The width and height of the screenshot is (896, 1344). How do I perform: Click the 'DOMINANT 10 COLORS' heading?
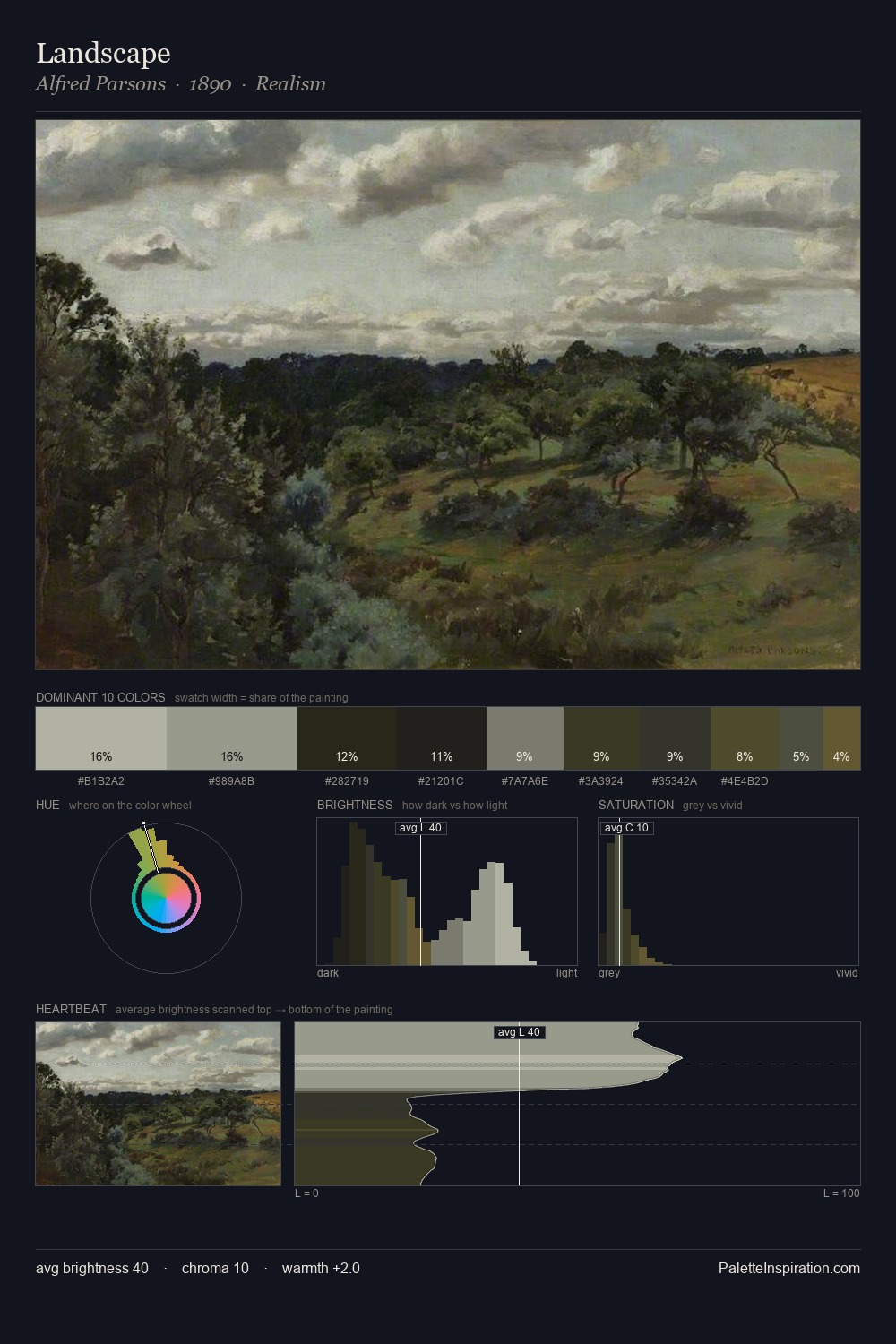pos(100,697)
